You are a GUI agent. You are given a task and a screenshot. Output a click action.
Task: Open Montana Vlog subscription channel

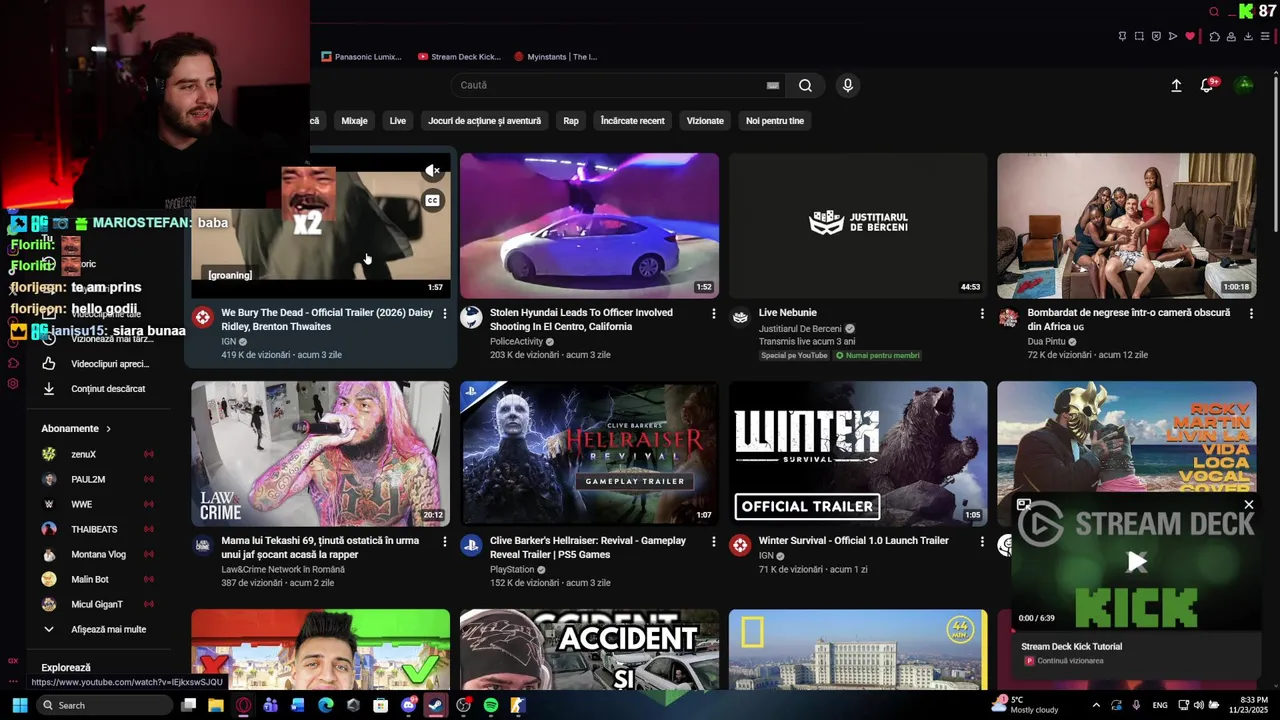point(97,554)
